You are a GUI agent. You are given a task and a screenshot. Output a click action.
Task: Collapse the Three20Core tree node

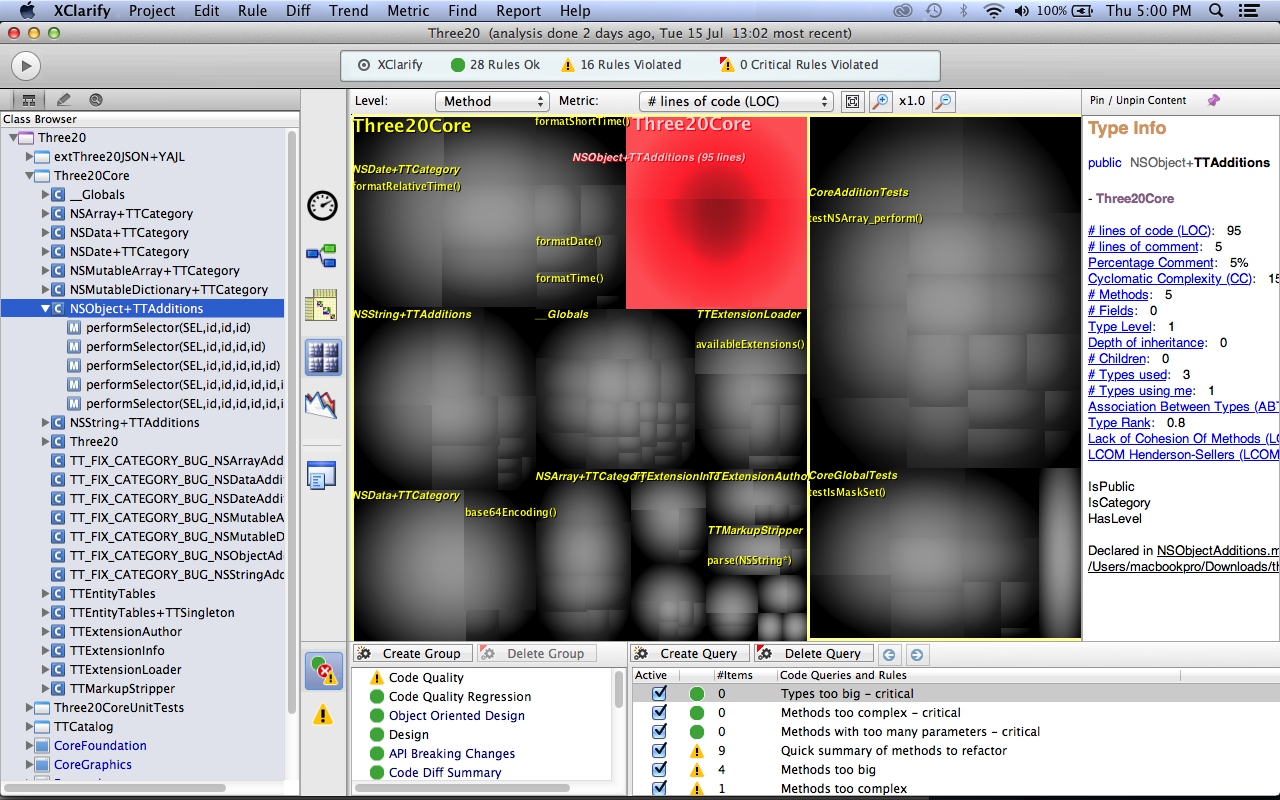tap(30, 176)
